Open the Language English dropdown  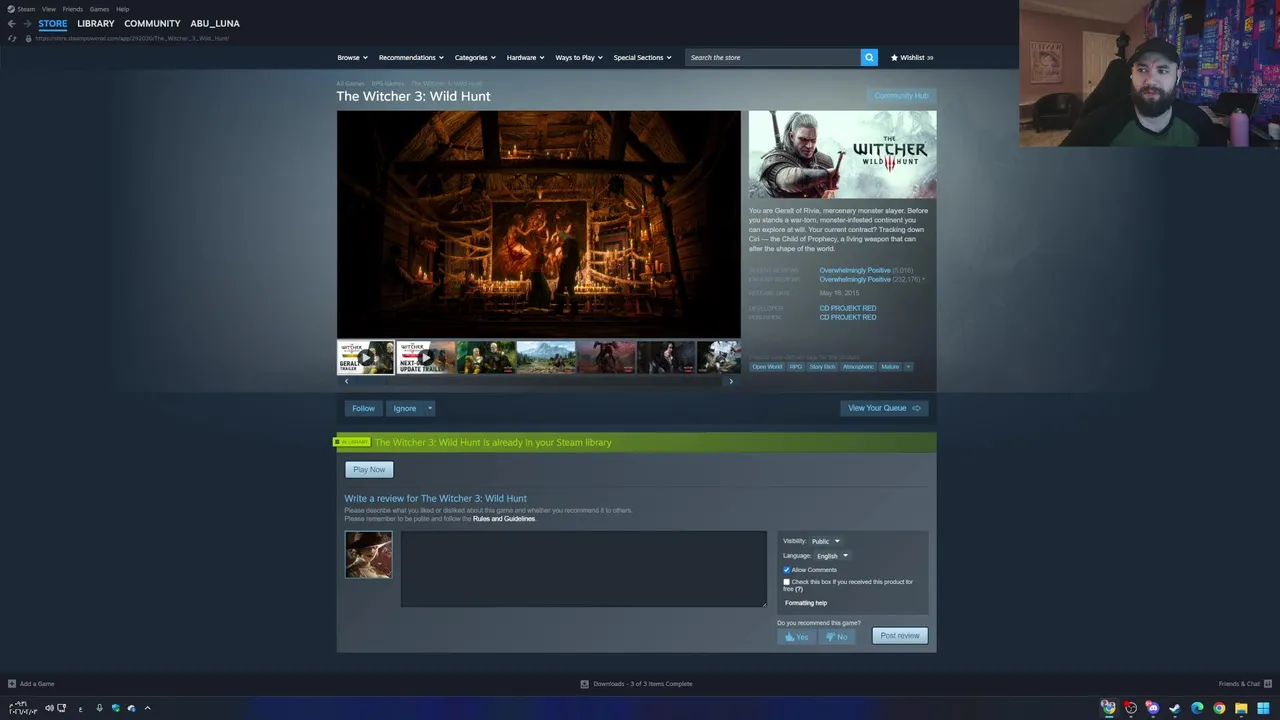click(x=832, y=556)
